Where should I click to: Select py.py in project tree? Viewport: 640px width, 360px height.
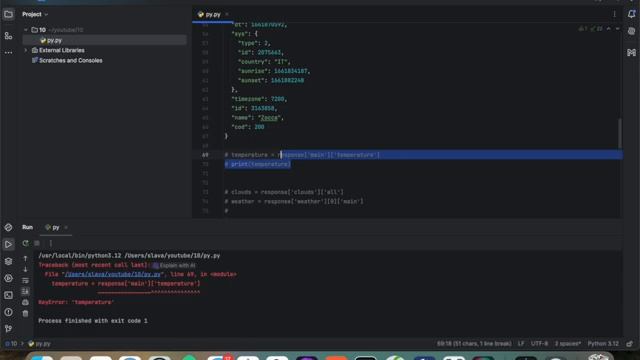click(104, 40)
